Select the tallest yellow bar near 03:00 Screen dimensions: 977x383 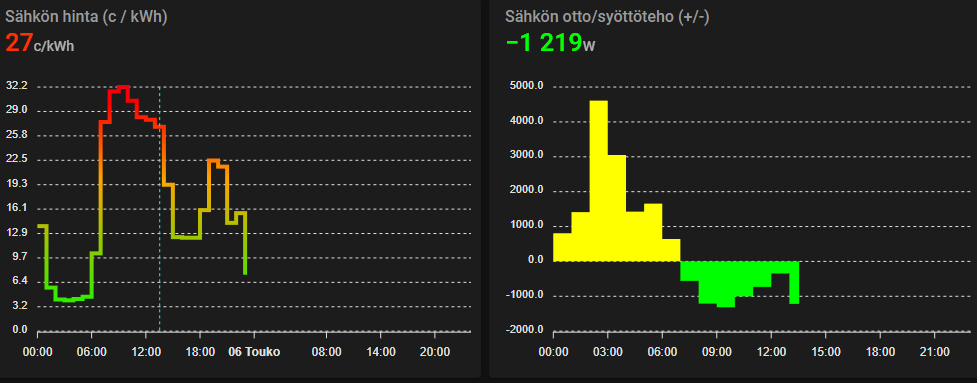598,181
